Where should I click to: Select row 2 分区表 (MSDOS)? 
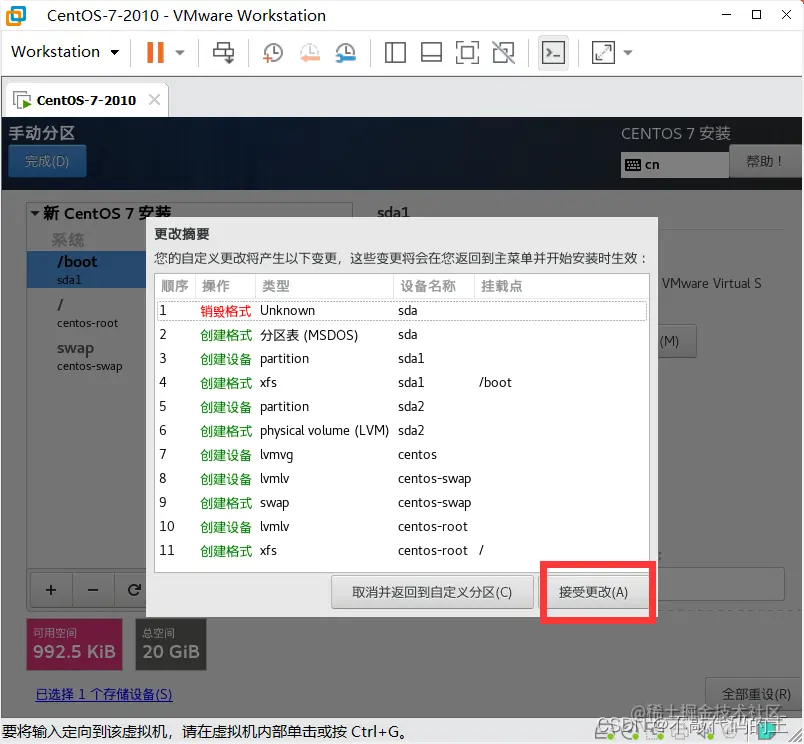click(401, 335)
